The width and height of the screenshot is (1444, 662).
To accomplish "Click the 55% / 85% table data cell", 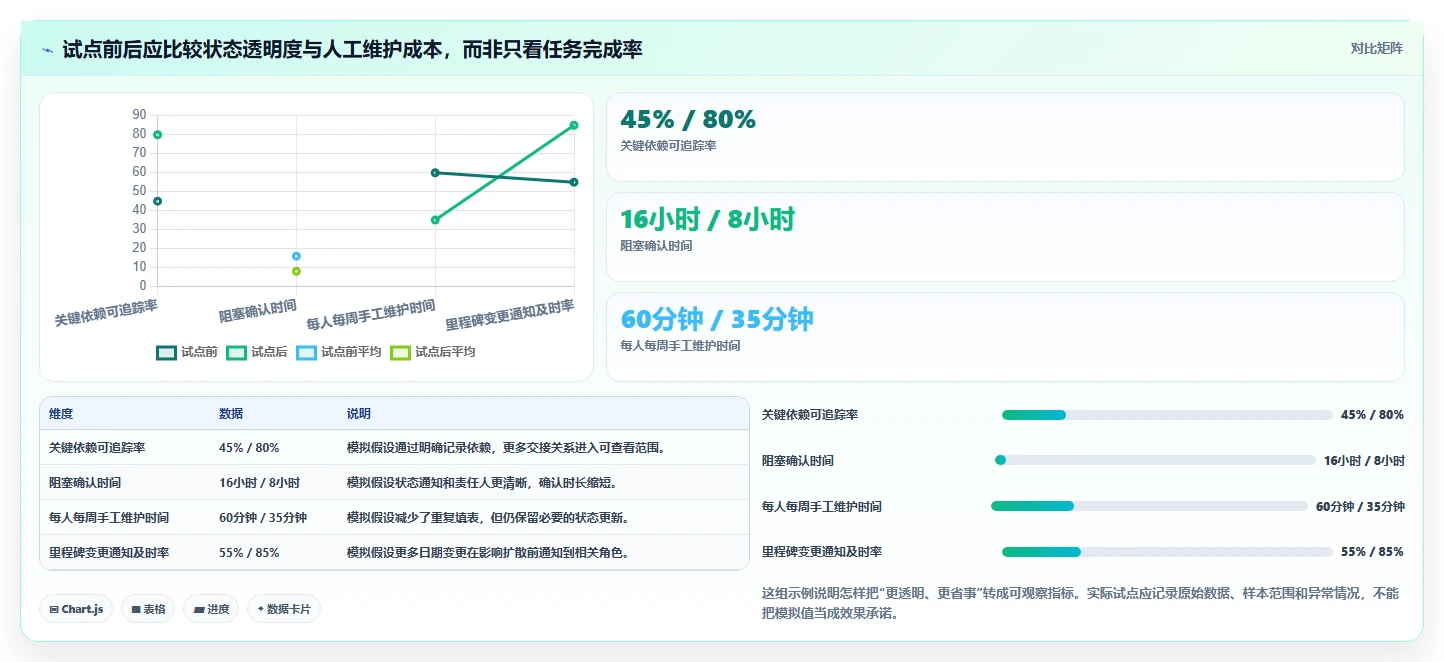I will [249, 553].
